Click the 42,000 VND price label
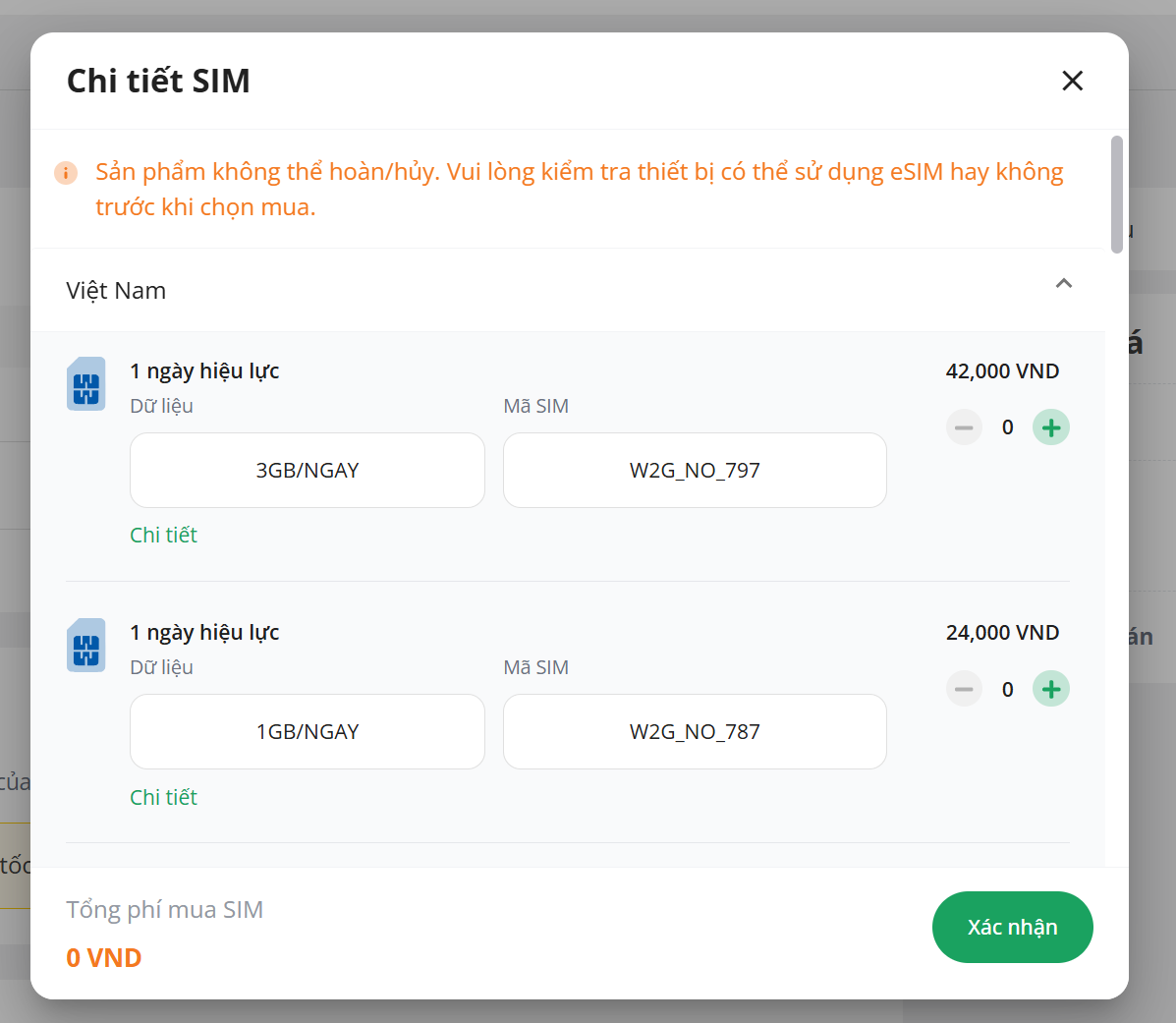This screenshot has height=1023, width=1176. coord(1002,371)
